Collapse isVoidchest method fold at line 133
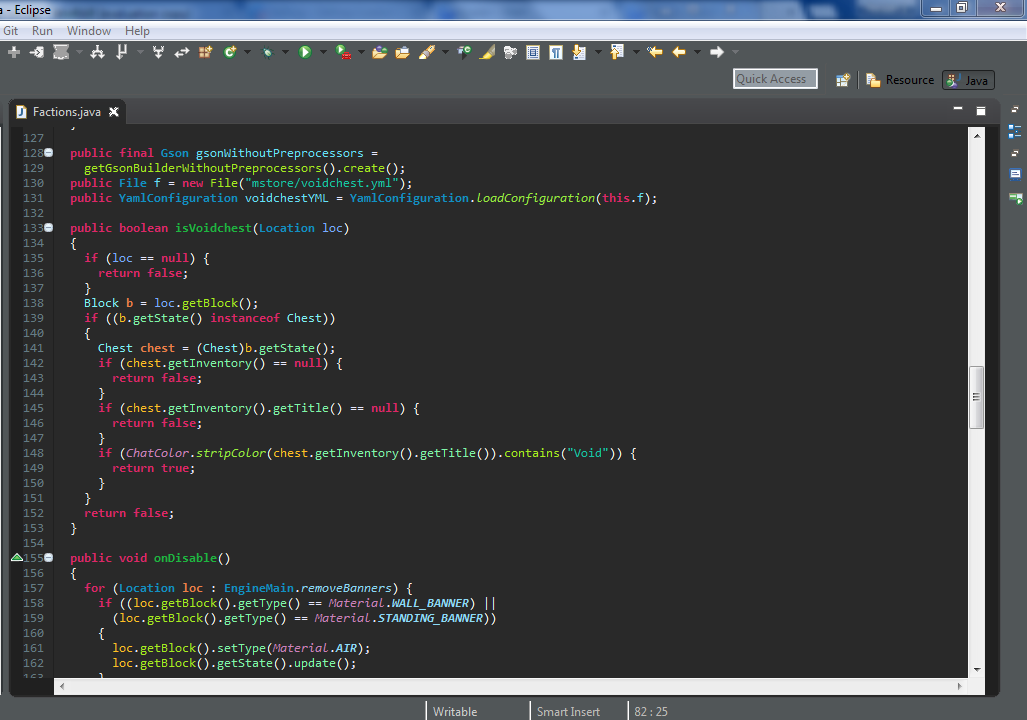 [x=48, y=227]
